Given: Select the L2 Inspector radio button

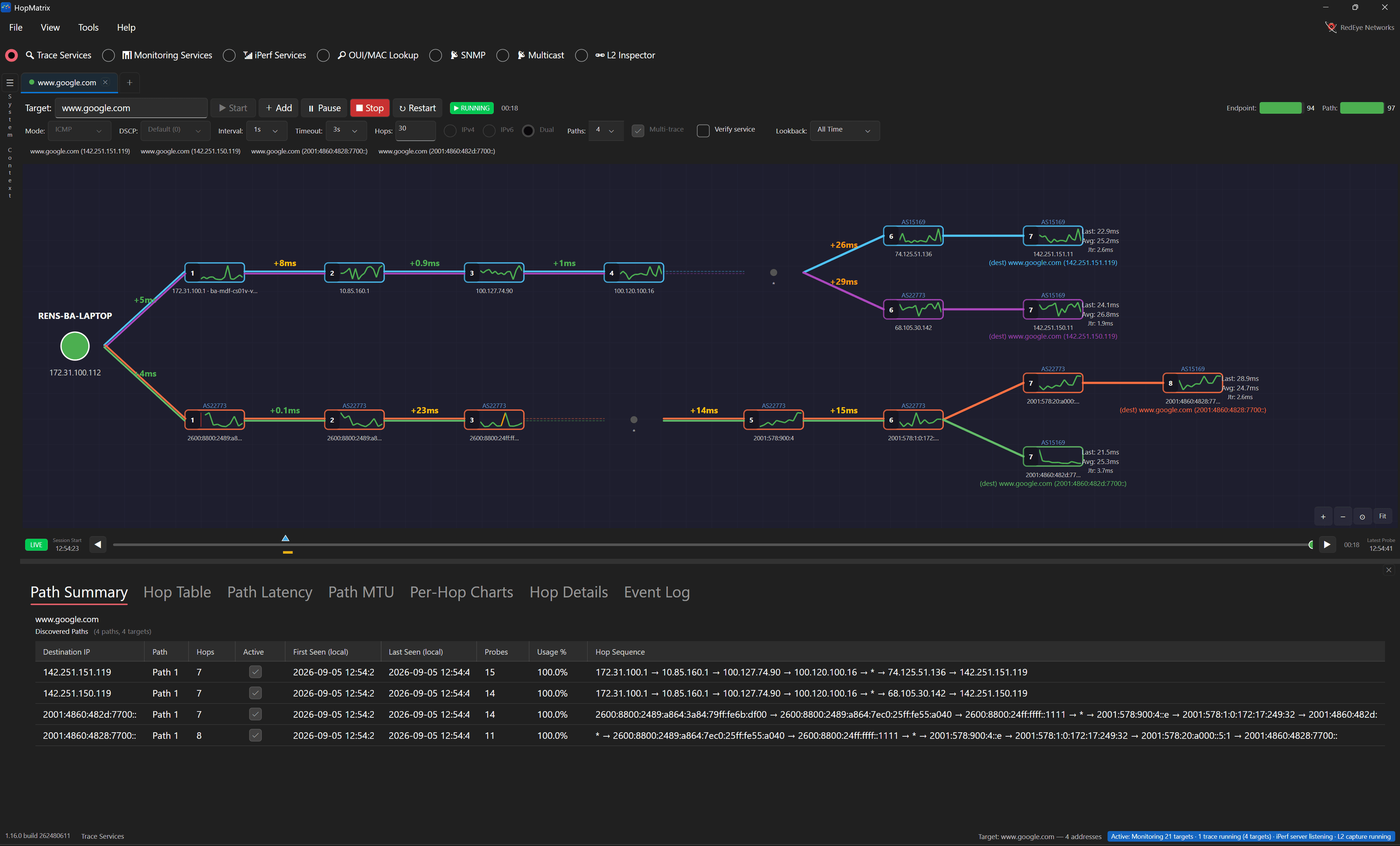Looking at the screenshot, I should pyautogui.click(x=581, y=55).
